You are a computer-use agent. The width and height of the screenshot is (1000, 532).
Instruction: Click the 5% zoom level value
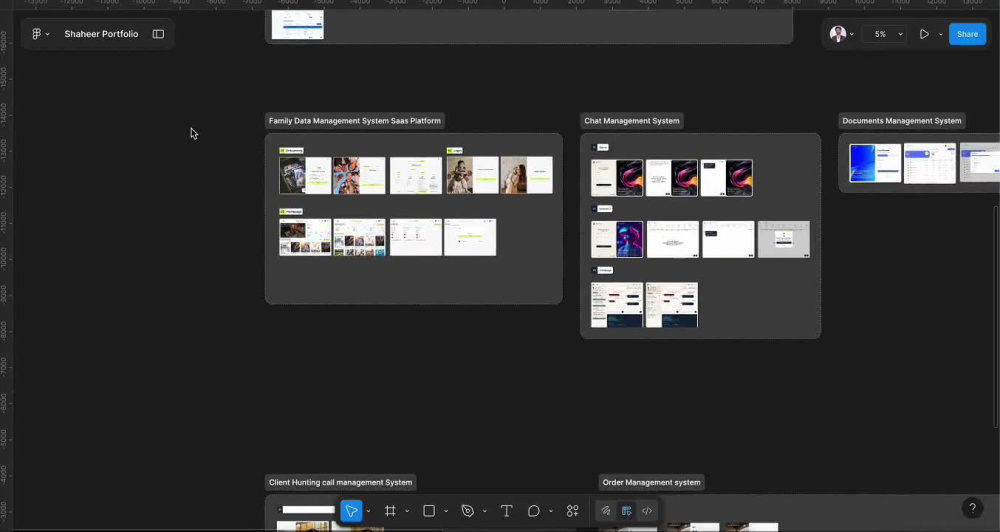pos(880,34)
